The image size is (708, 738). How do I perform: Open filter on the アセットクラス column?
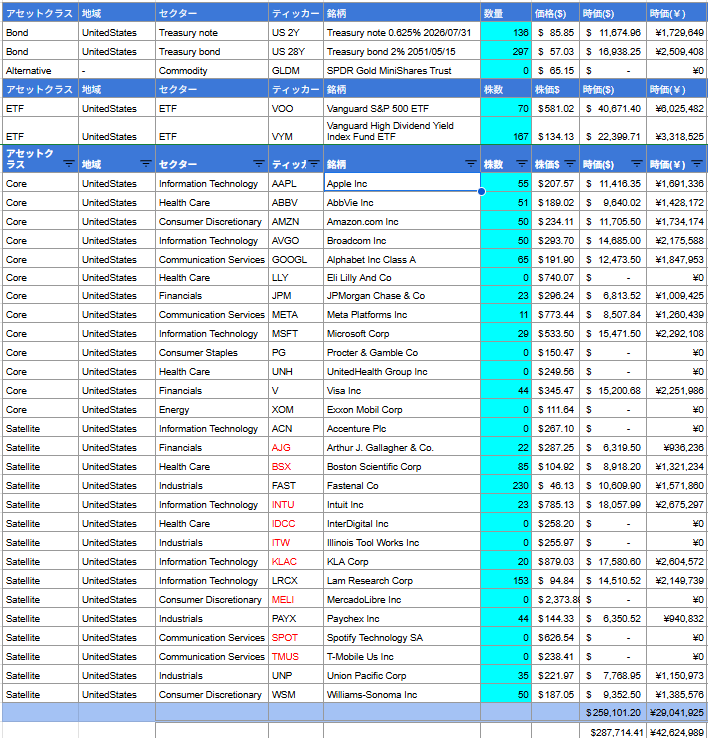[69, 164]
